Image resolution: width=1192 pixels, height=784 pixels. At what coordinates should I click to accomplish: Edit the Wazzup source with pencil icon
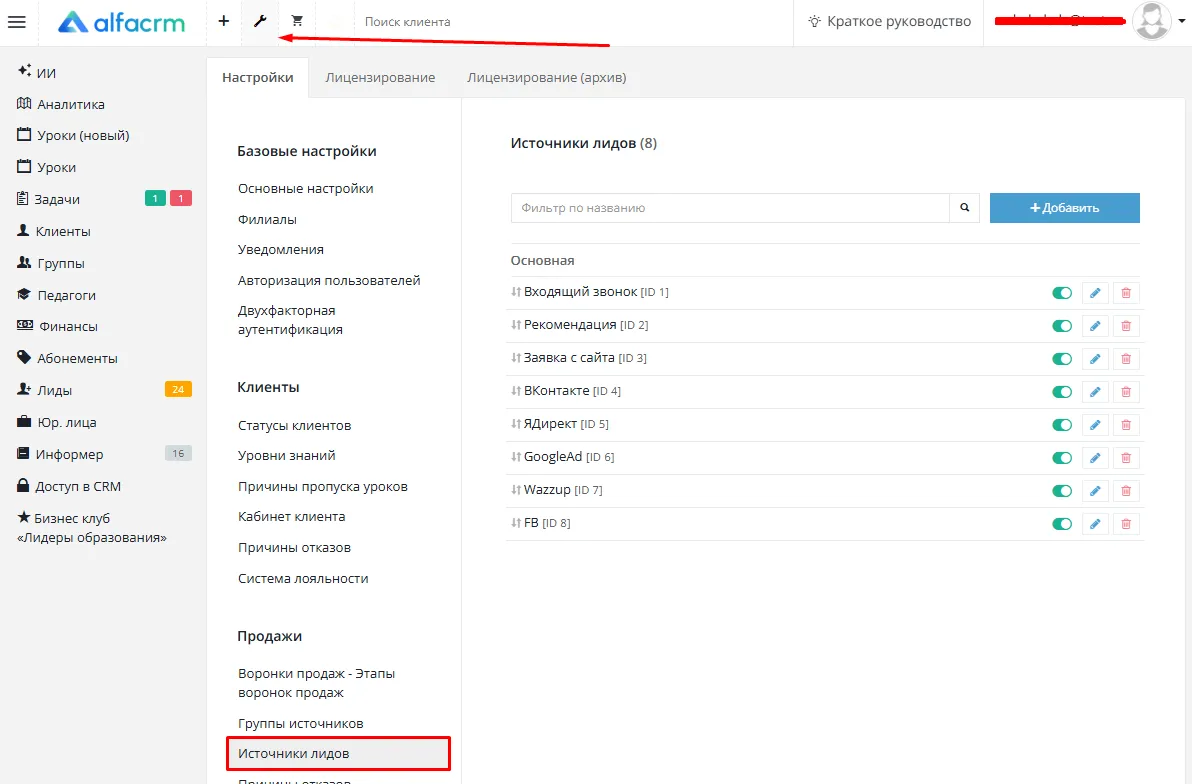point(1095,491)
